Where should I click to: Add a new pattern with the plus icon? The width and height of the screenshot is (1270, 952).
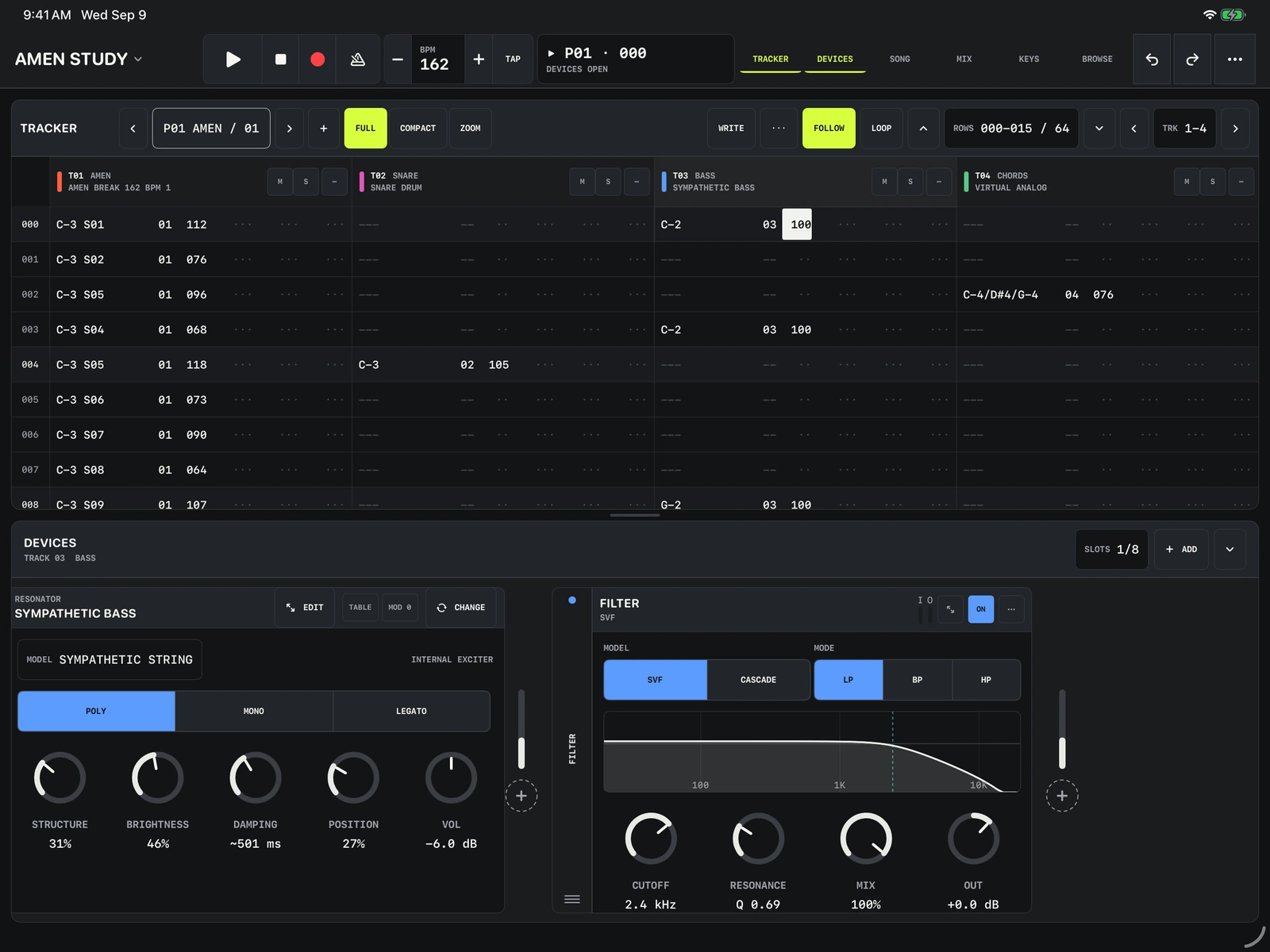[324, 129]
